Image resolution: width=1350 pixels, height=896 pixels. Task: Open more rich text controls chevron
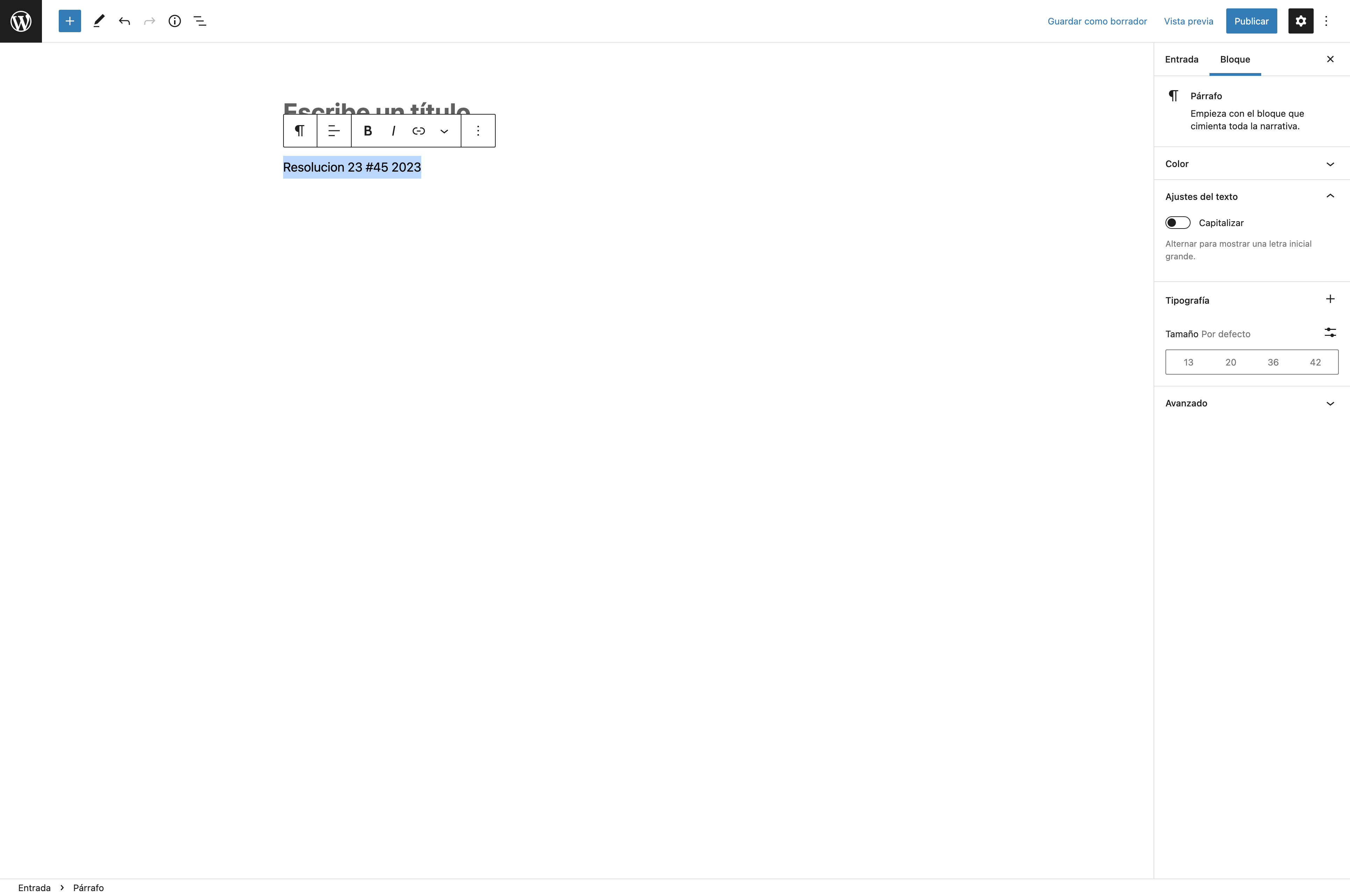(444, 131)
